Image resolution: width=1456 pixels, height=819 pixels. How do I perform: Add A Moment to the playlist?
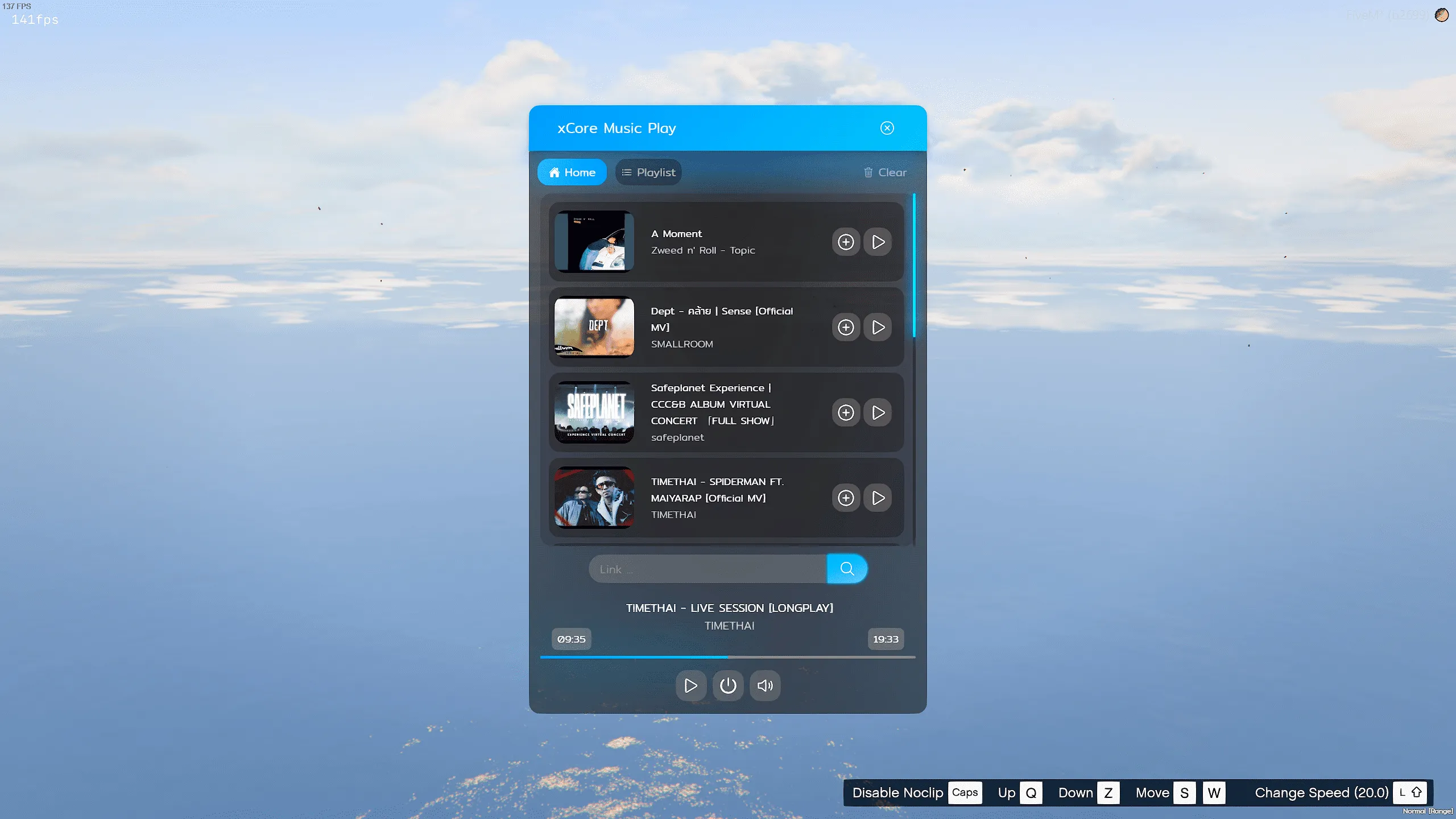point(846,242)
